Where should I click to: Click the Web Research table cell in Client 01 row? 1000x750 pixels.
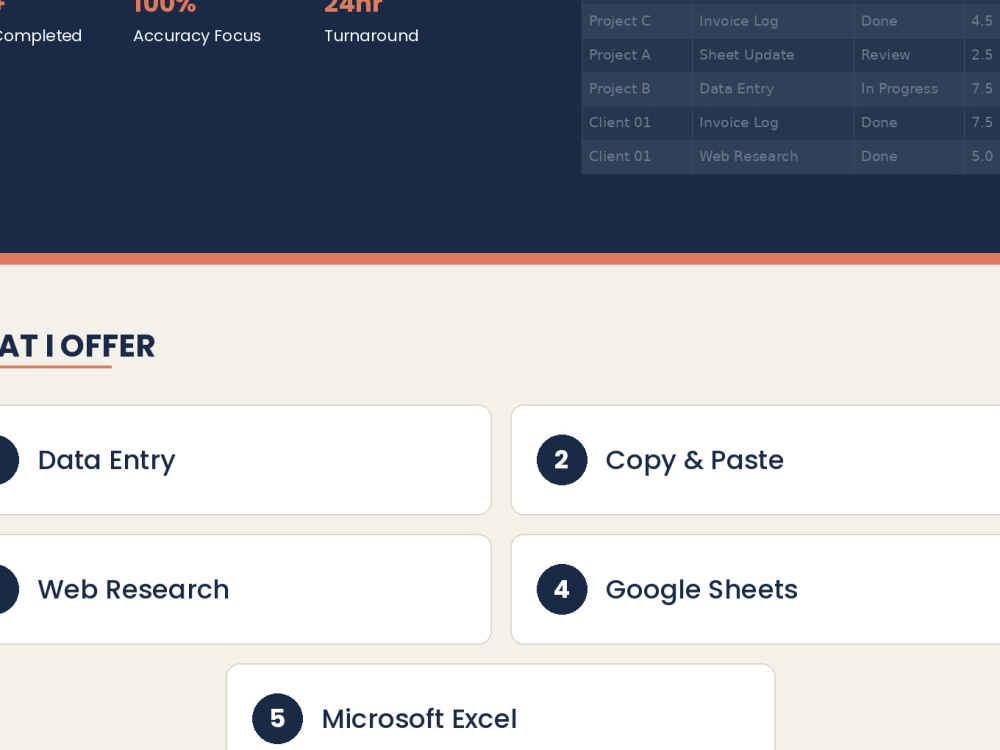click(773, 156)
